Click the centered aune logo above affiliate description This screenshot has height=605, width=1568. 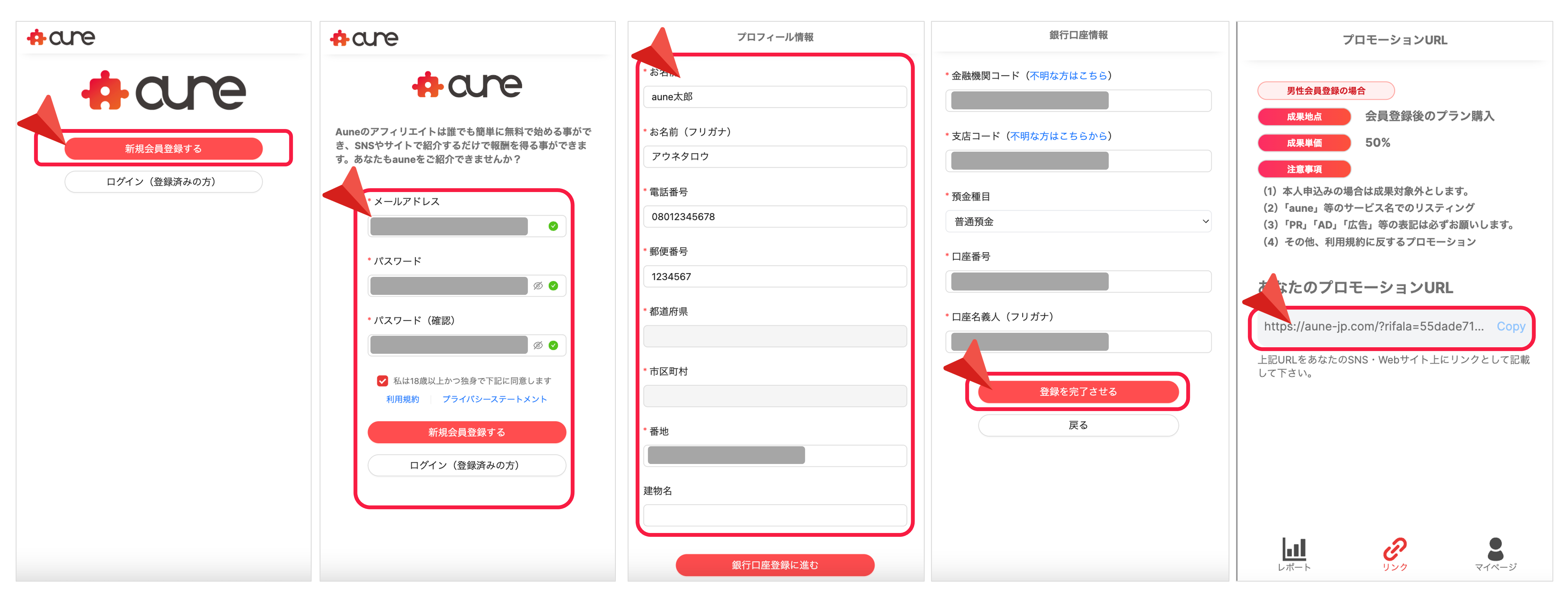click(x=467, y=85)
